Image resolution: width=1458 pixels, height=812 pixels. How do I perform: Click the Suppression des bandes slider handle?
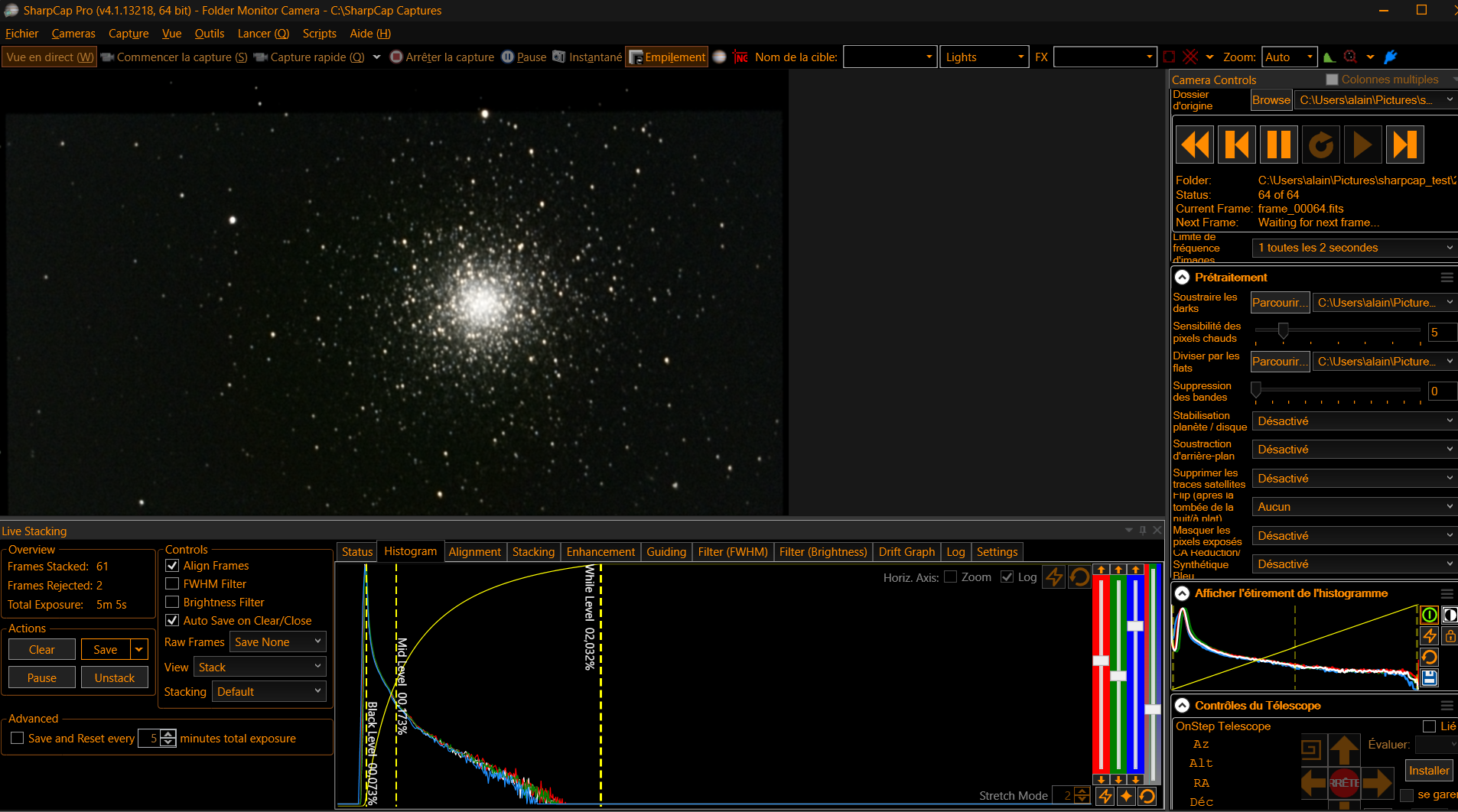[x=1256, y=390]
